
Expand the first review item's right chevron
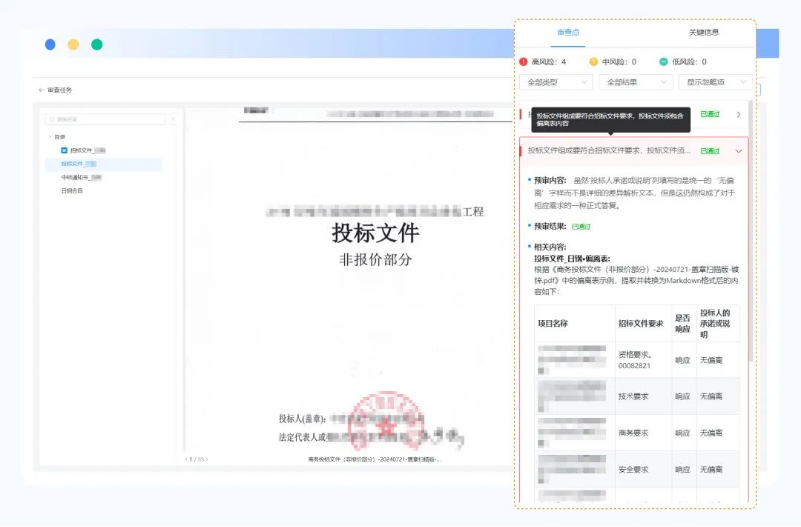[x=738, y=115]
